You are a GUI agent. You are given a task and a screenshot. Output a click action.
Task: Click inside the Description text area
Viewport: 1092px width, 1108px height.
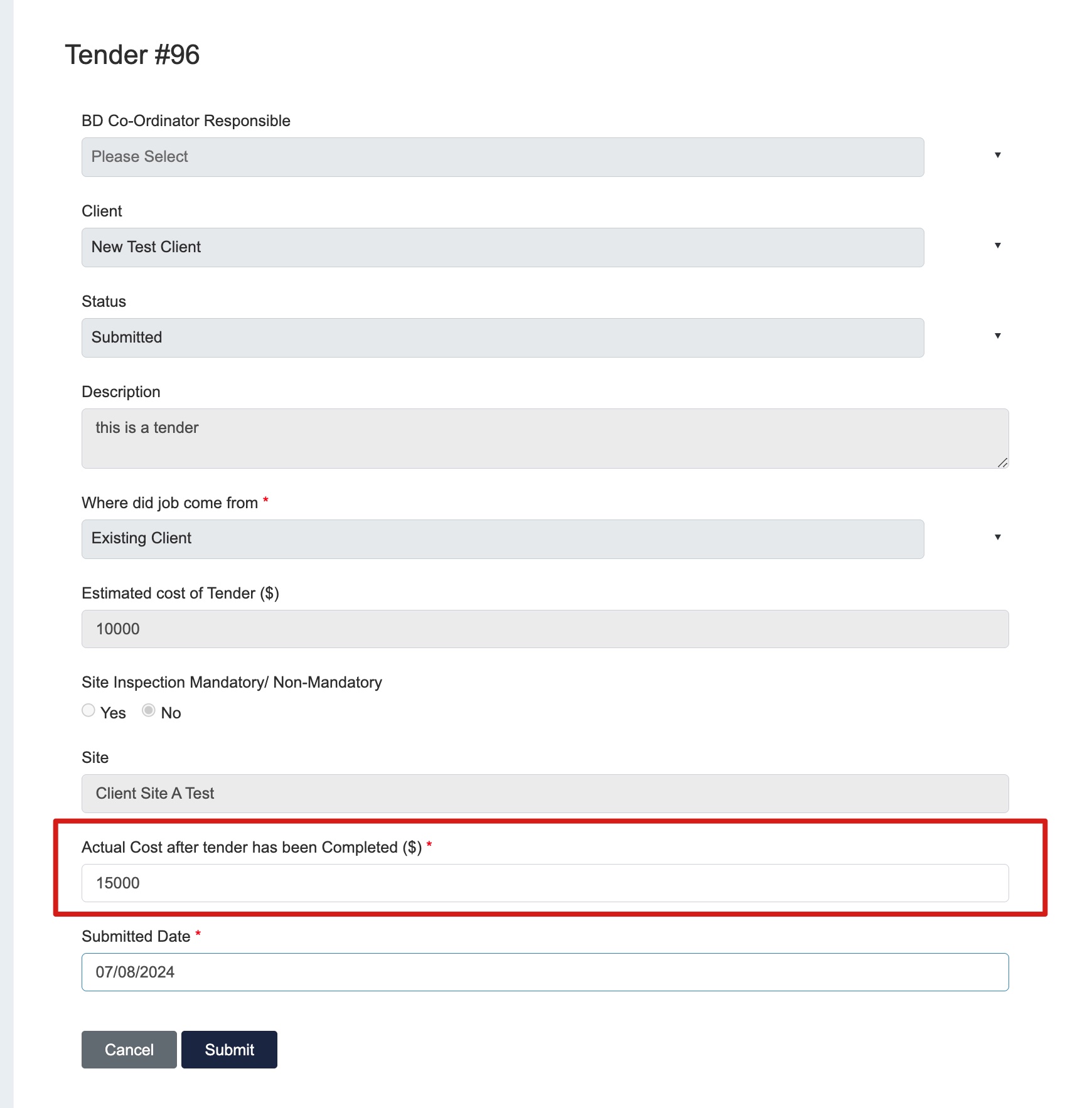[545, 439]
